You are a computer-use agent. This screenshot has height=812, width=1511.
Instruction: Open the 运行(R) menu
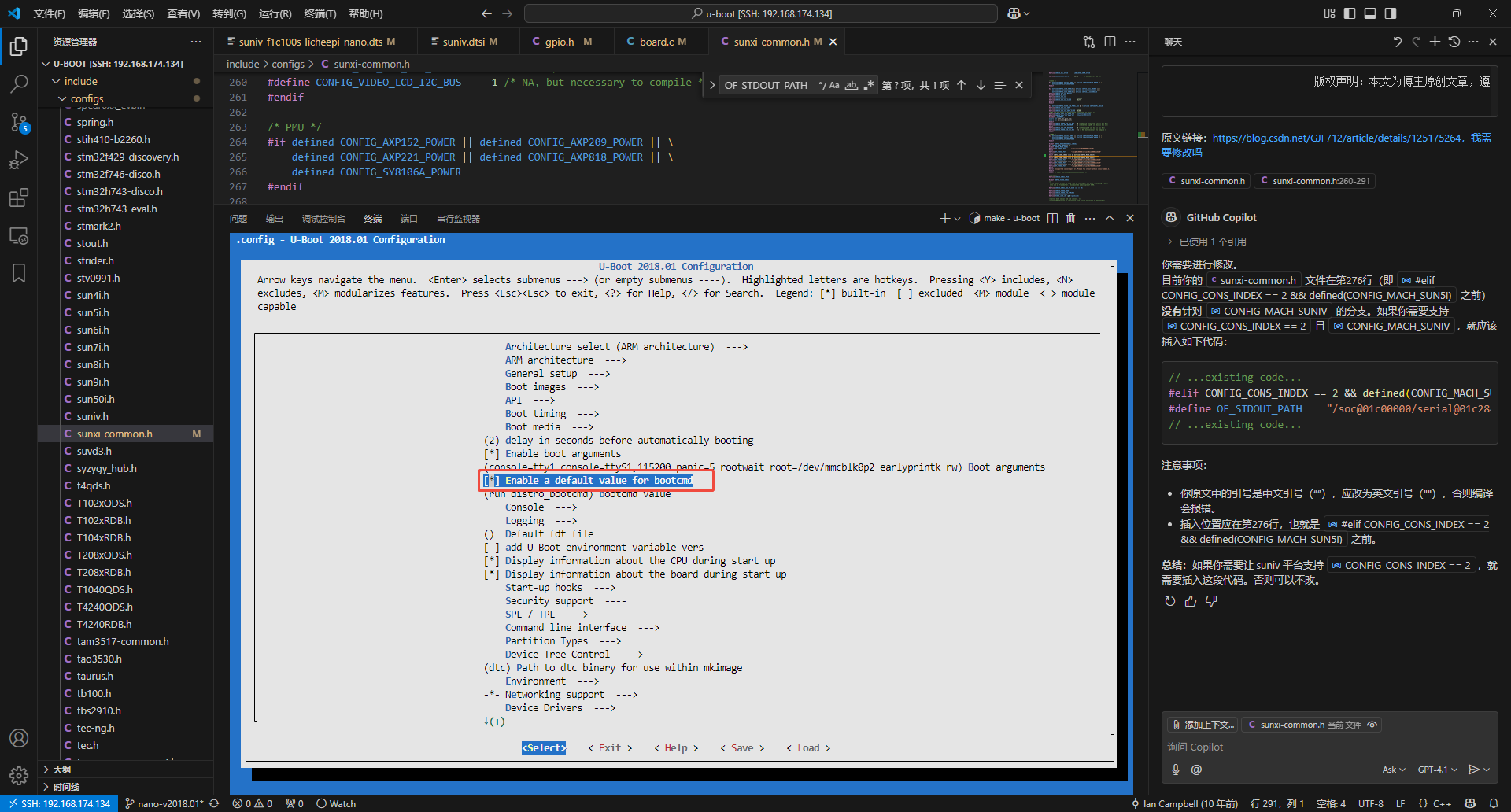coord(275,13)
